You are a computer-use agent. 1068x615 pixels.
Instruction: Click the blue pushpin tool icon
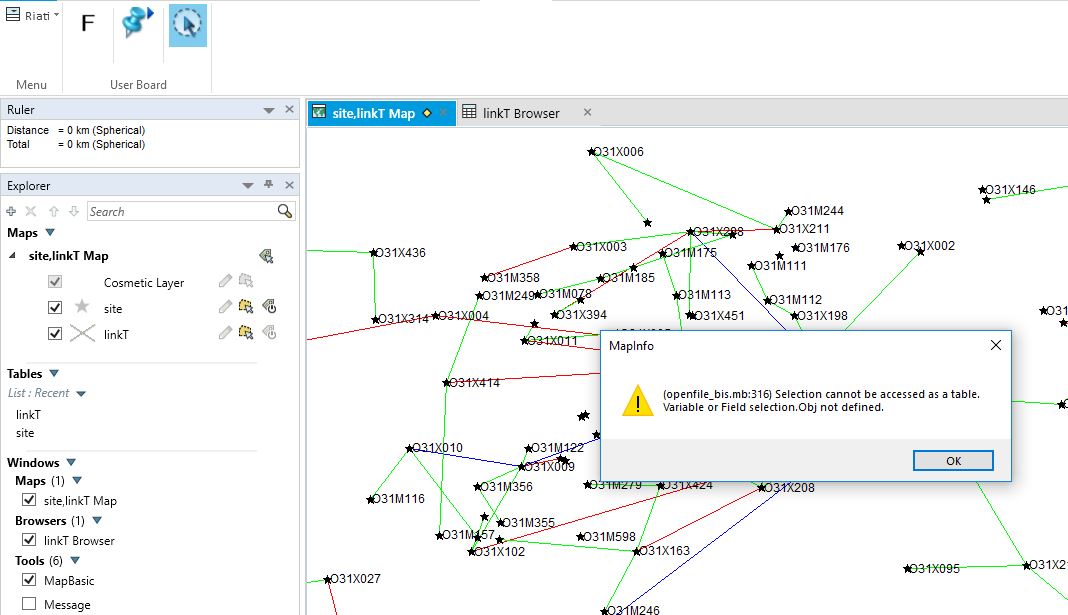[138, 22]
